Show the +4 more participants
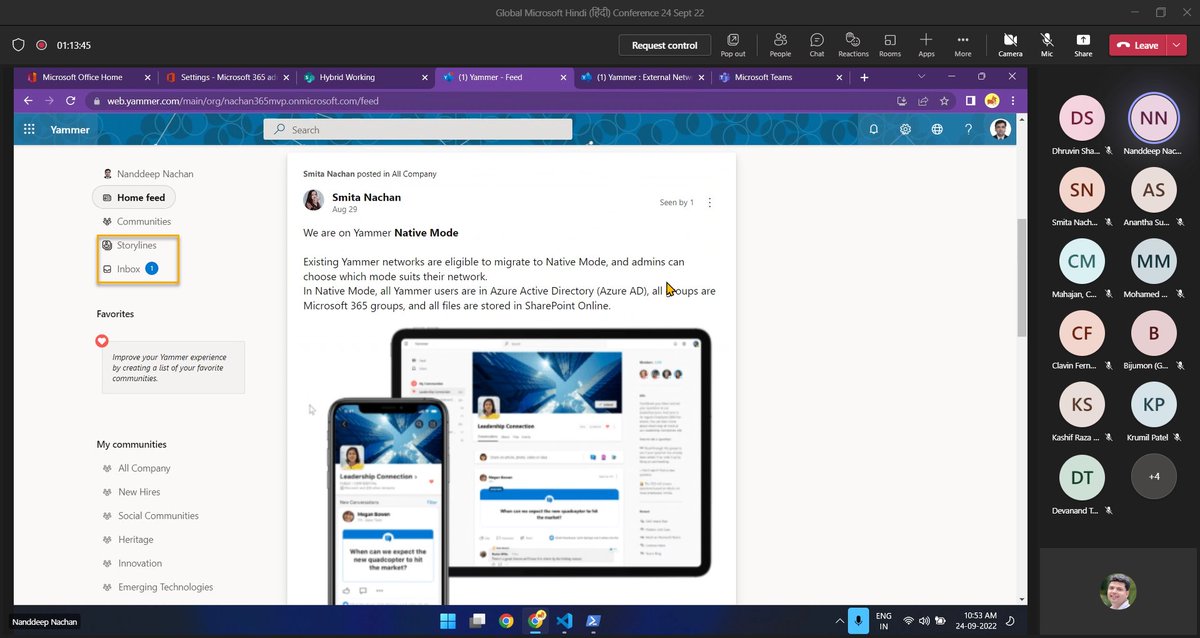The height and width of the screenshot is (638, 1200). 1153,477
